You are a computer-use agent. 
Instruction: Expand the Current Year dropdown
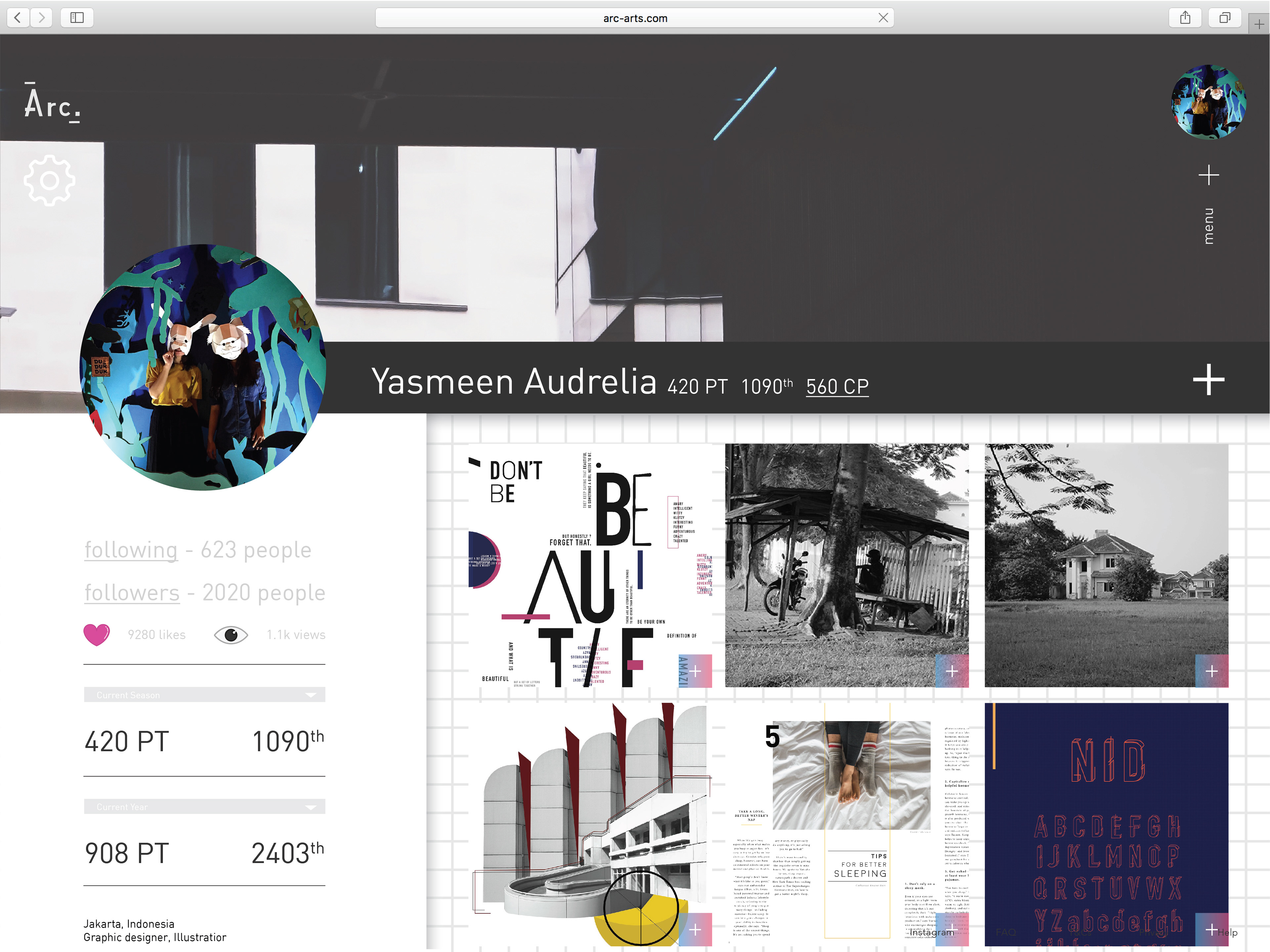tap(204, 806)
